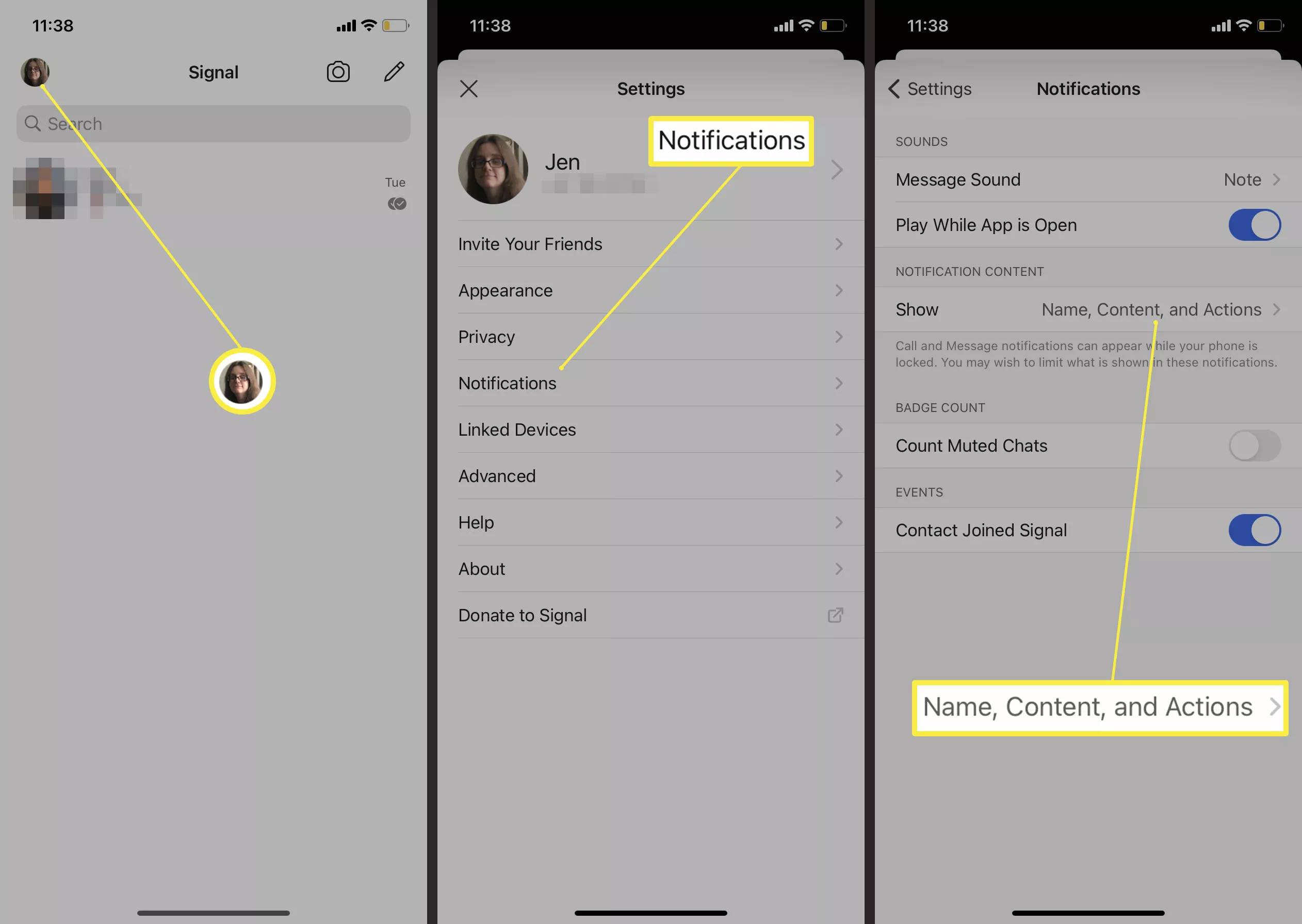Tap the camera icon in Signal header
Screen dimensions: 1302x924
pyautogui.click(x=339, y=71)
